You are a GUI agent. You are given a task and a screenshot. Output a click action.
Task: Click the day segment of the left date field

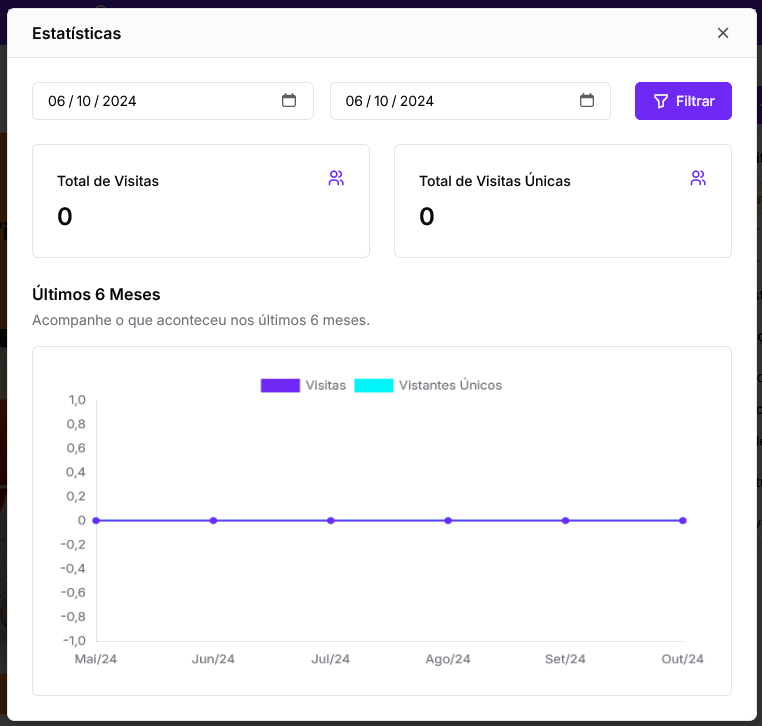(56, 101)
